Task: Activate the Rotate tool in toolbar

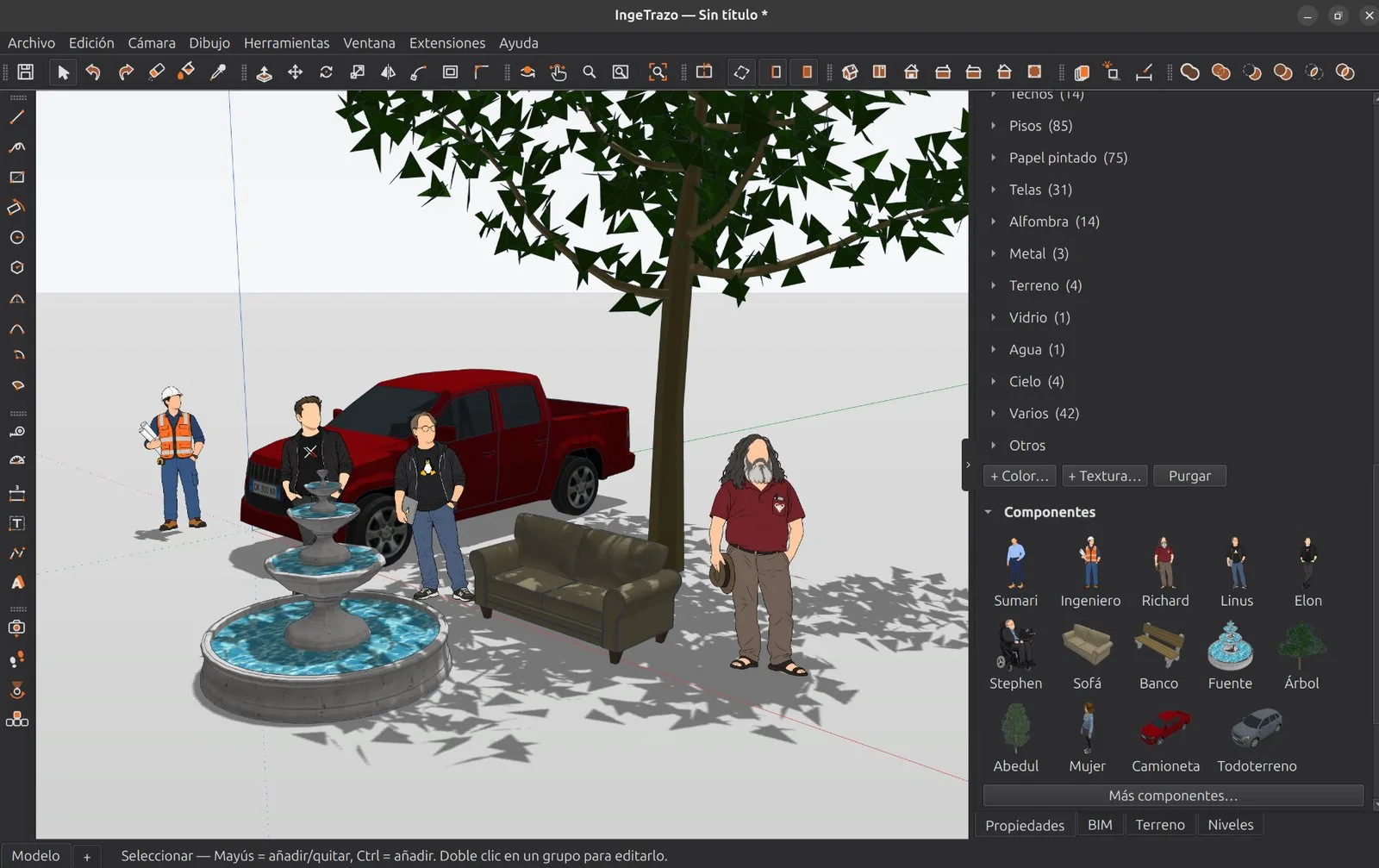Action: (x=326, y=72)
